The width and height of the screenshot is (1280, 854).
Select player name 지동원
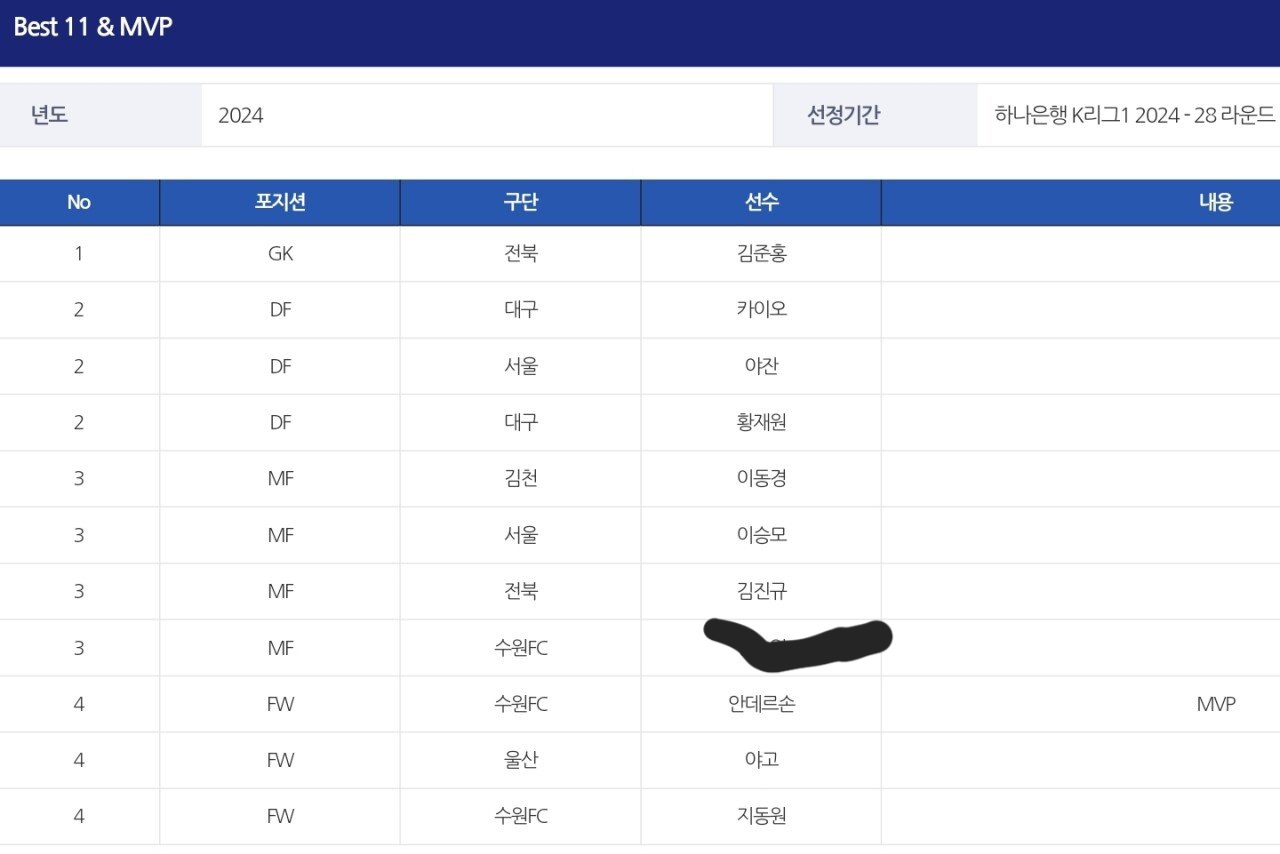761,816
